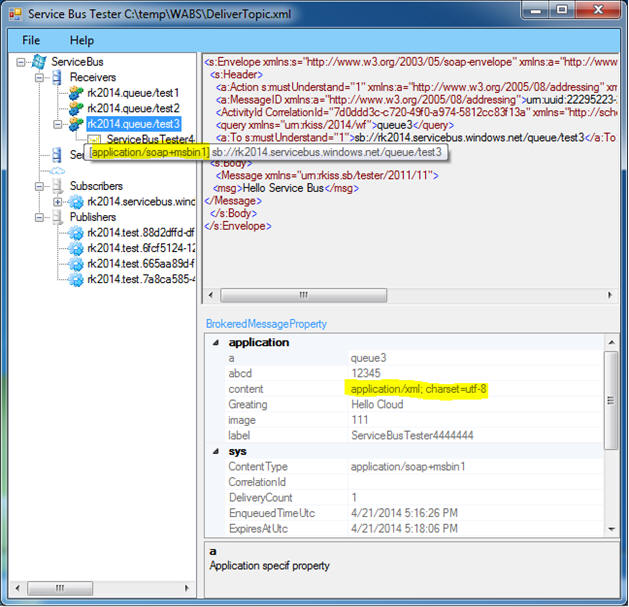The image size is (629, 607).
Task: Click the rk2014.test.88d2dffd publisher gear icon
Action: point(75,233)
